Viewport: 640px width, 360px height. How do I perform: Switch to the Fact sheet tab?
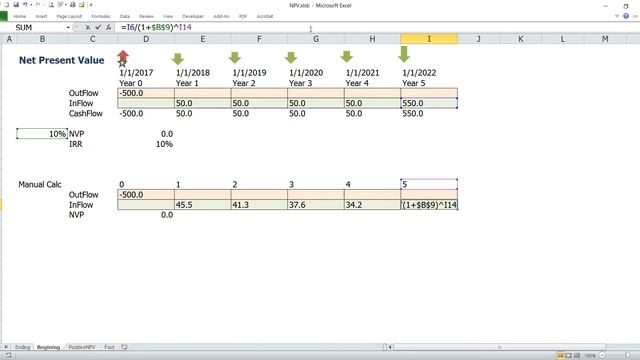[109, 347]
